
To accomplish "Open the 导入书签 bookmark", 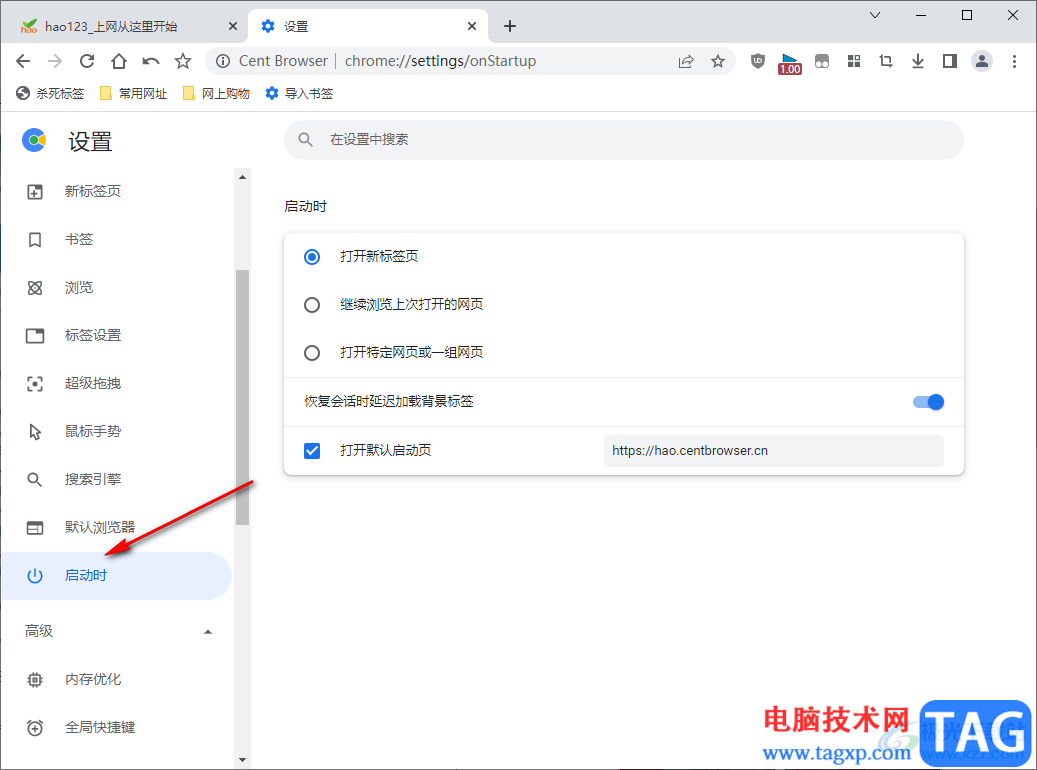I will pyautogui.click(x=299, y=93).
